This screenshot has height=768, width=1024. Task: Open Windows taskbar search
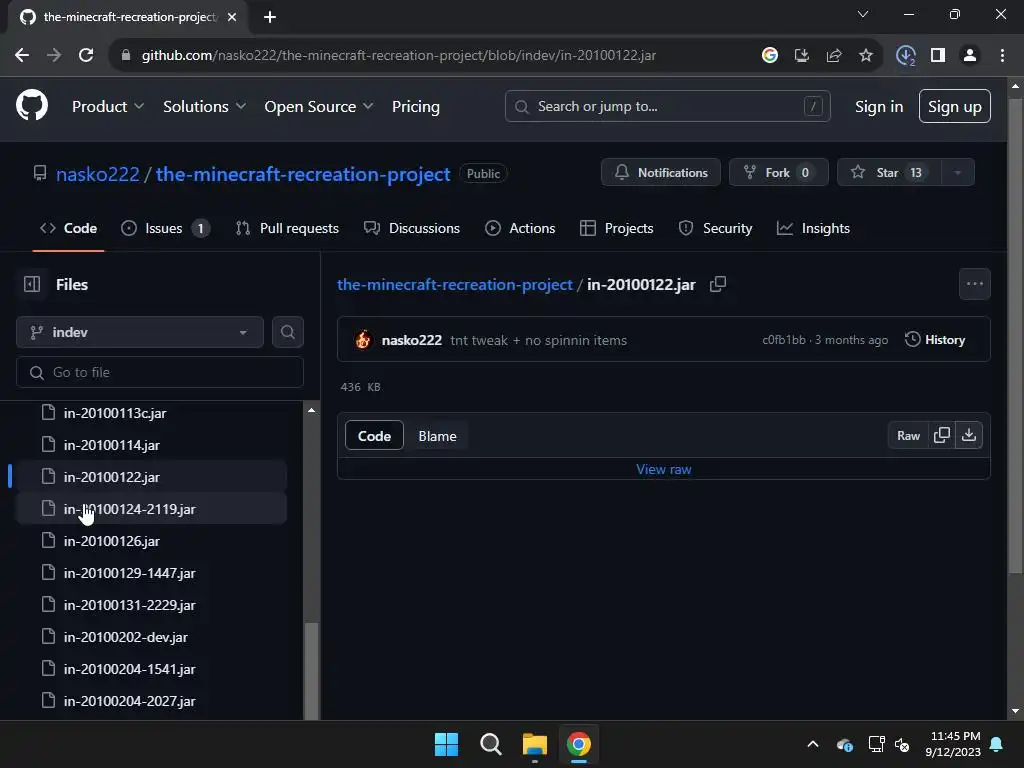(x=490, y=744)
